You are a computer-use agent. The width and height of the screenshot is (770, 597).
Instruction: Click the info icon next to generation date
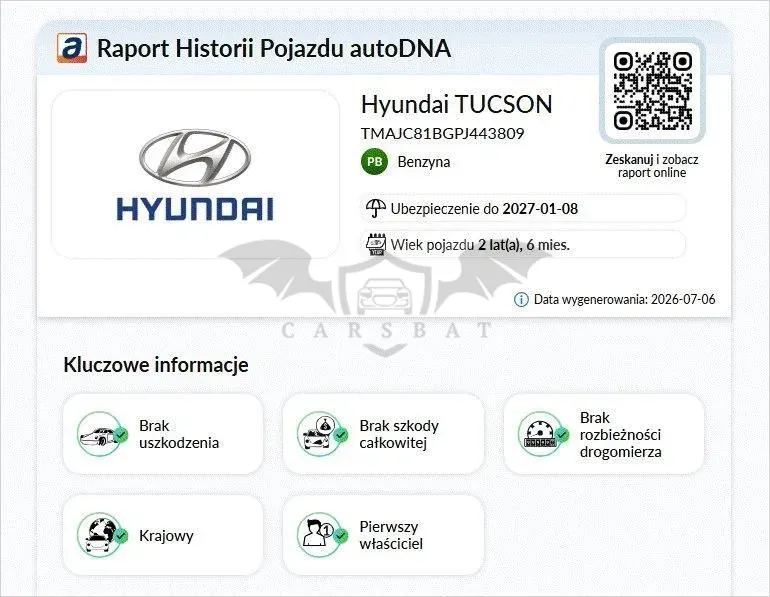click(x=521, y=299)
